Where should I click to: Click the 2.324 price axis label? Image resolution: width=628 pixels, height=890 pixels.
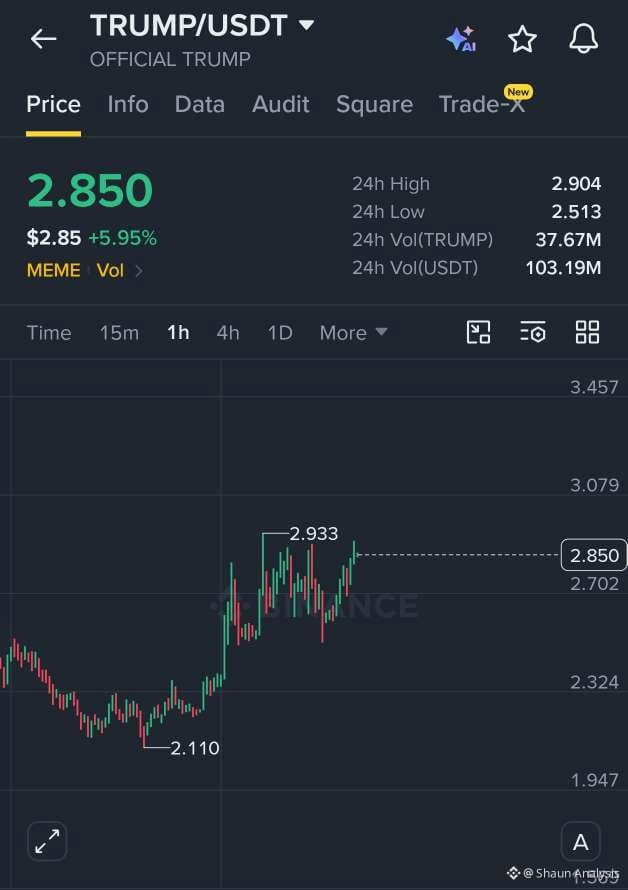point(594,682)
